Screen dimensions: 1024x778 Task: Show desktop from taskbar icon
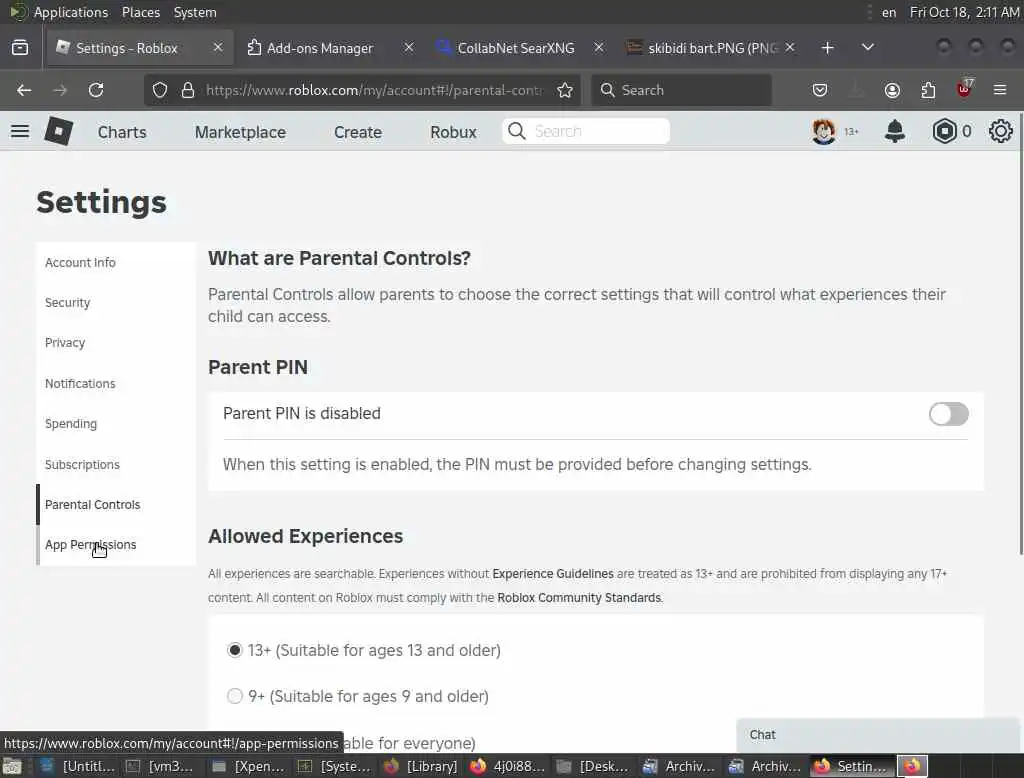pos(12,766)
